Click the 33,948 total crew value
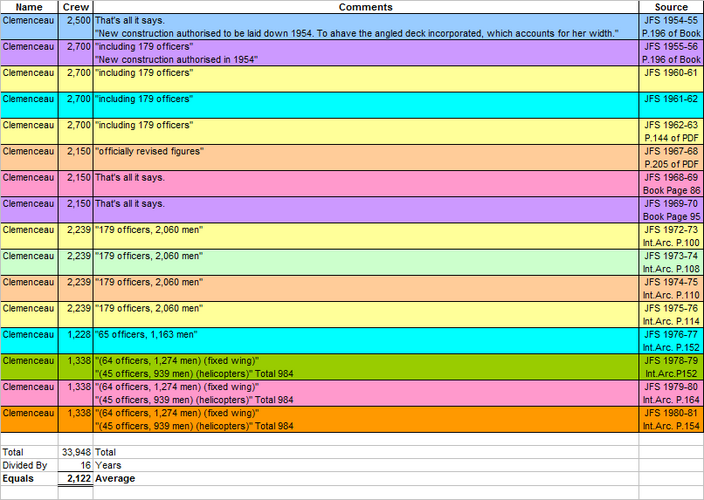The width and height of the screenshot is (704, 500). 76,452
